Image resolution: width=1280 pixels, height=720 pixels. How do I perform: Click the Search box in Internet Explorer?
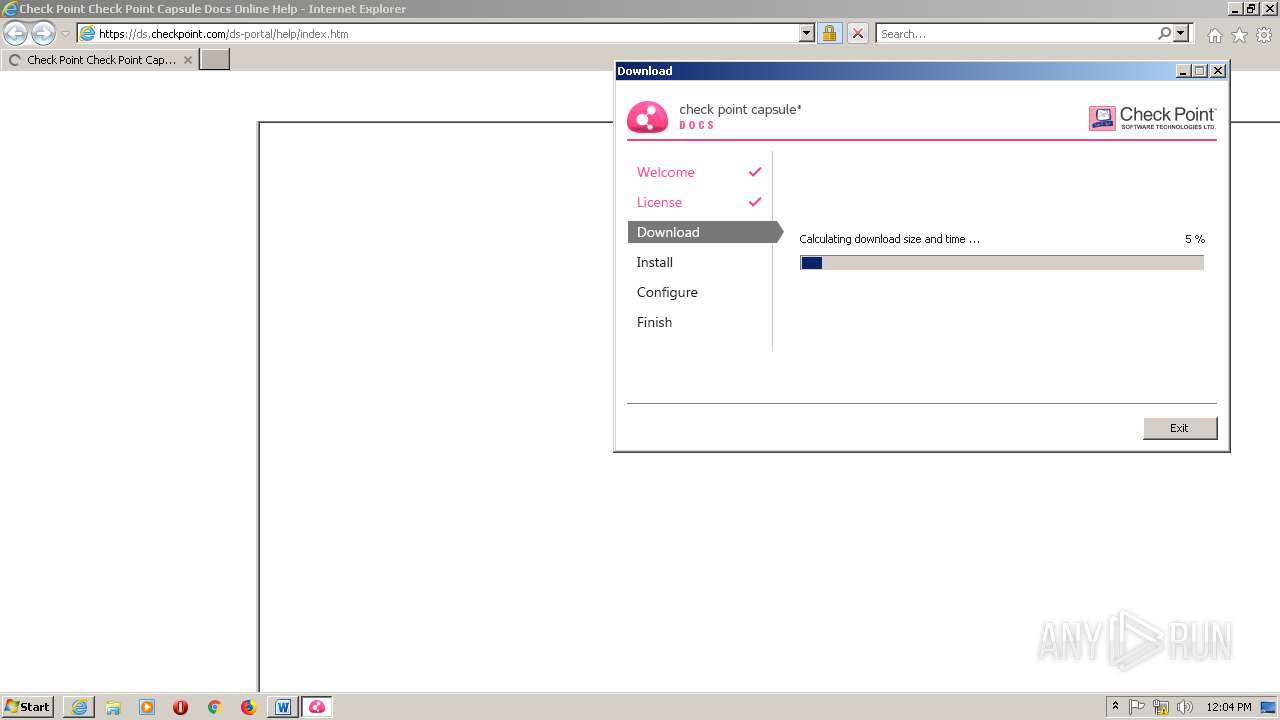tap(1016, 33)
